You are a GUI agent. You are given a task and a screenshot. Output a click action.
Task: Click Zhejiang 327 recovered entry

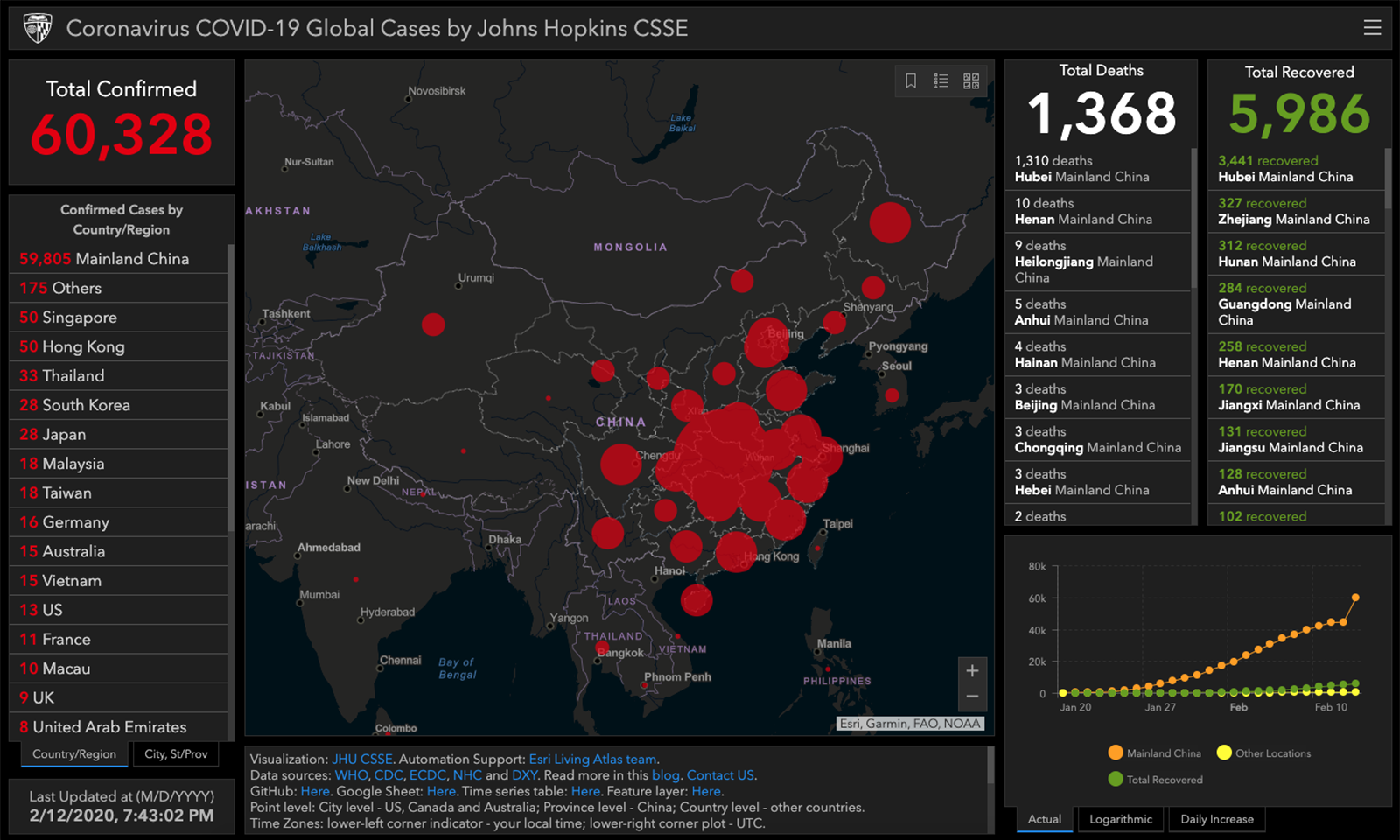[1297, 211]
